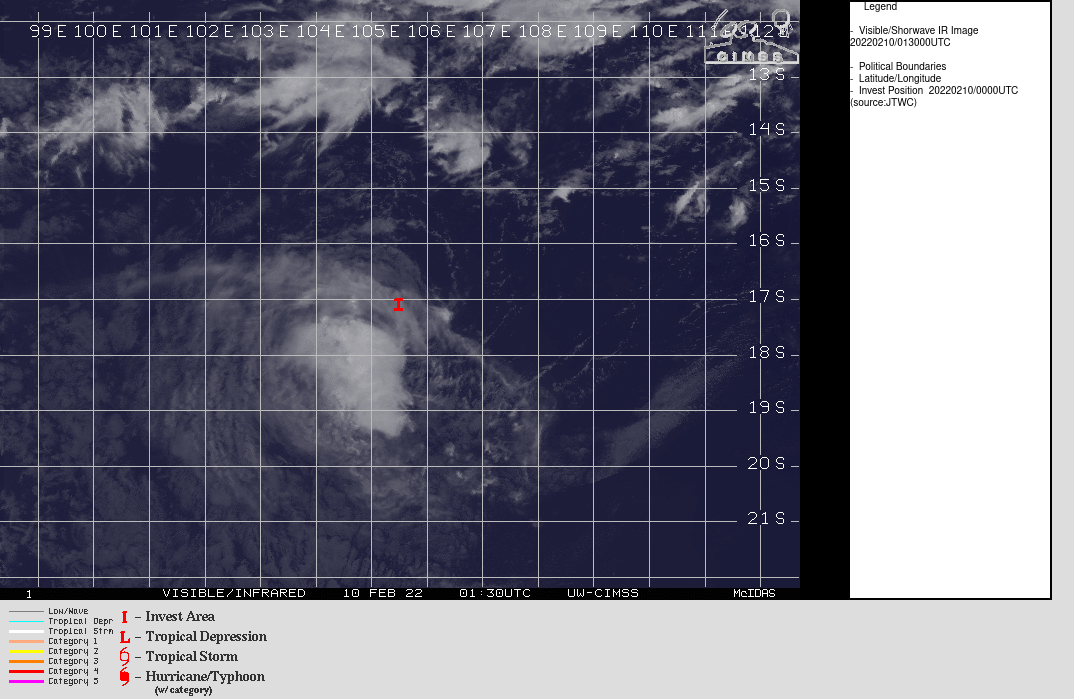Click the Tropical Storm legend symbol
Viewport: 1074px width, 699px height.
(124, 657)
